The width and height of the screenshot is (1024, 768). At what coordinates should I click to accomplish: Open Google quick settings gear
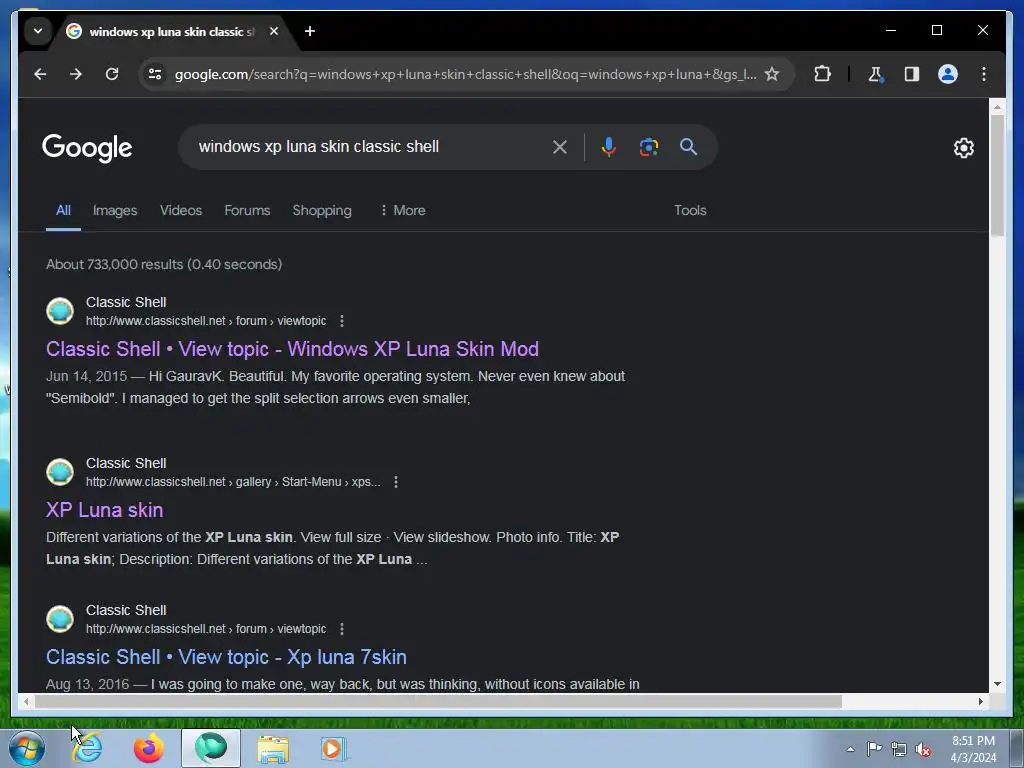pos(963,148)
